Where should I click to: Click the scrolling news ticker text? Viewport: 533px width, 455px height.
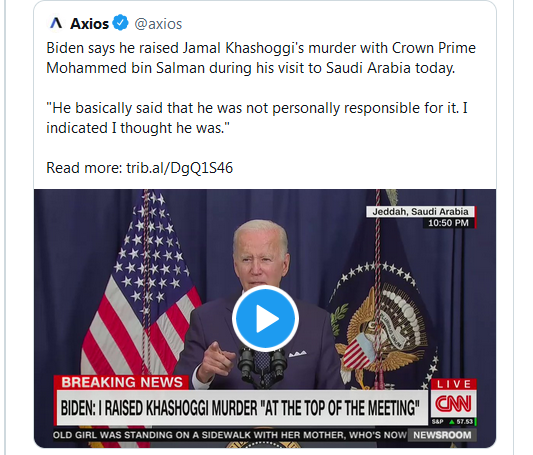(230, 435)
